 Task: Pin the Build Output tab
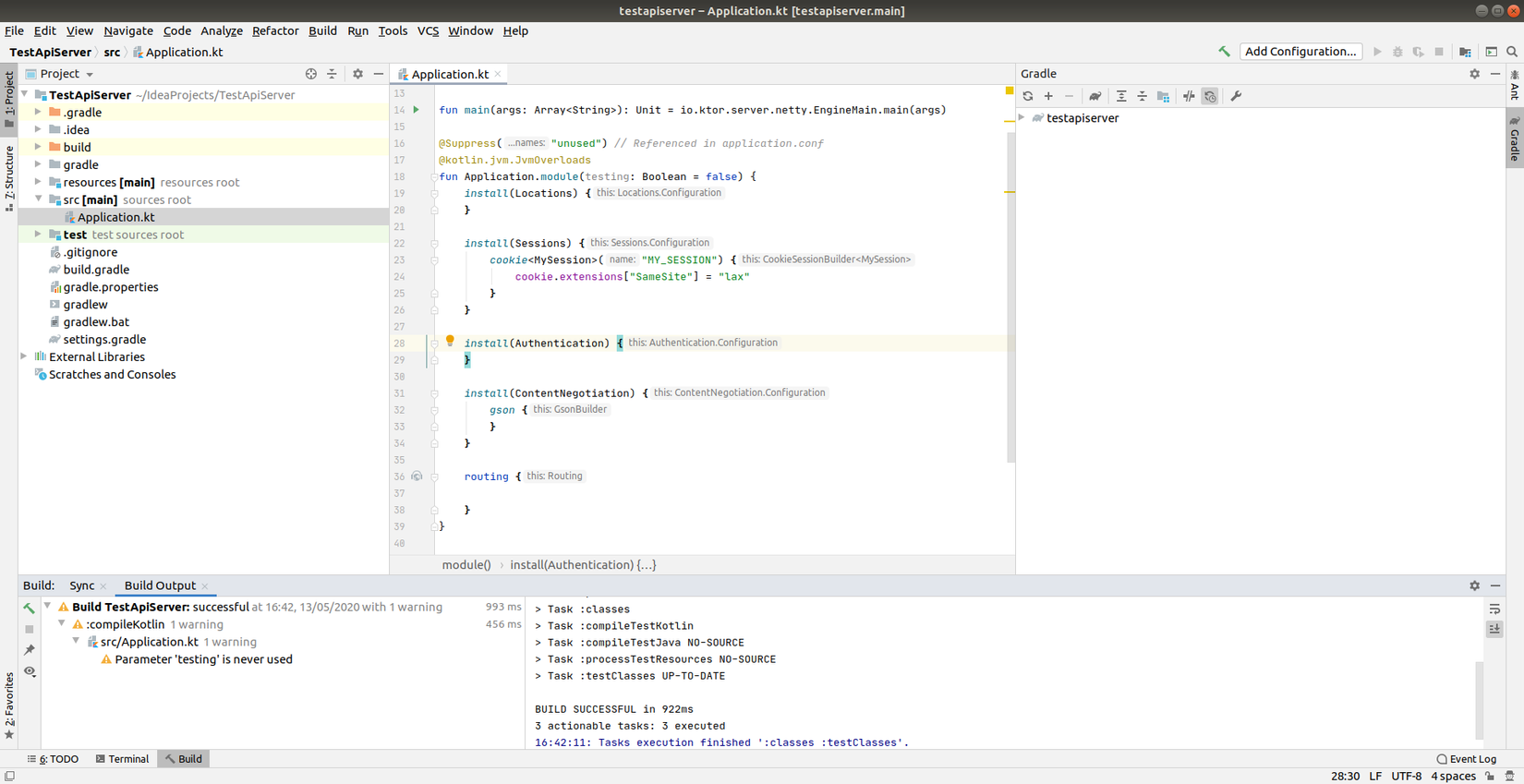tap(30, 650)
